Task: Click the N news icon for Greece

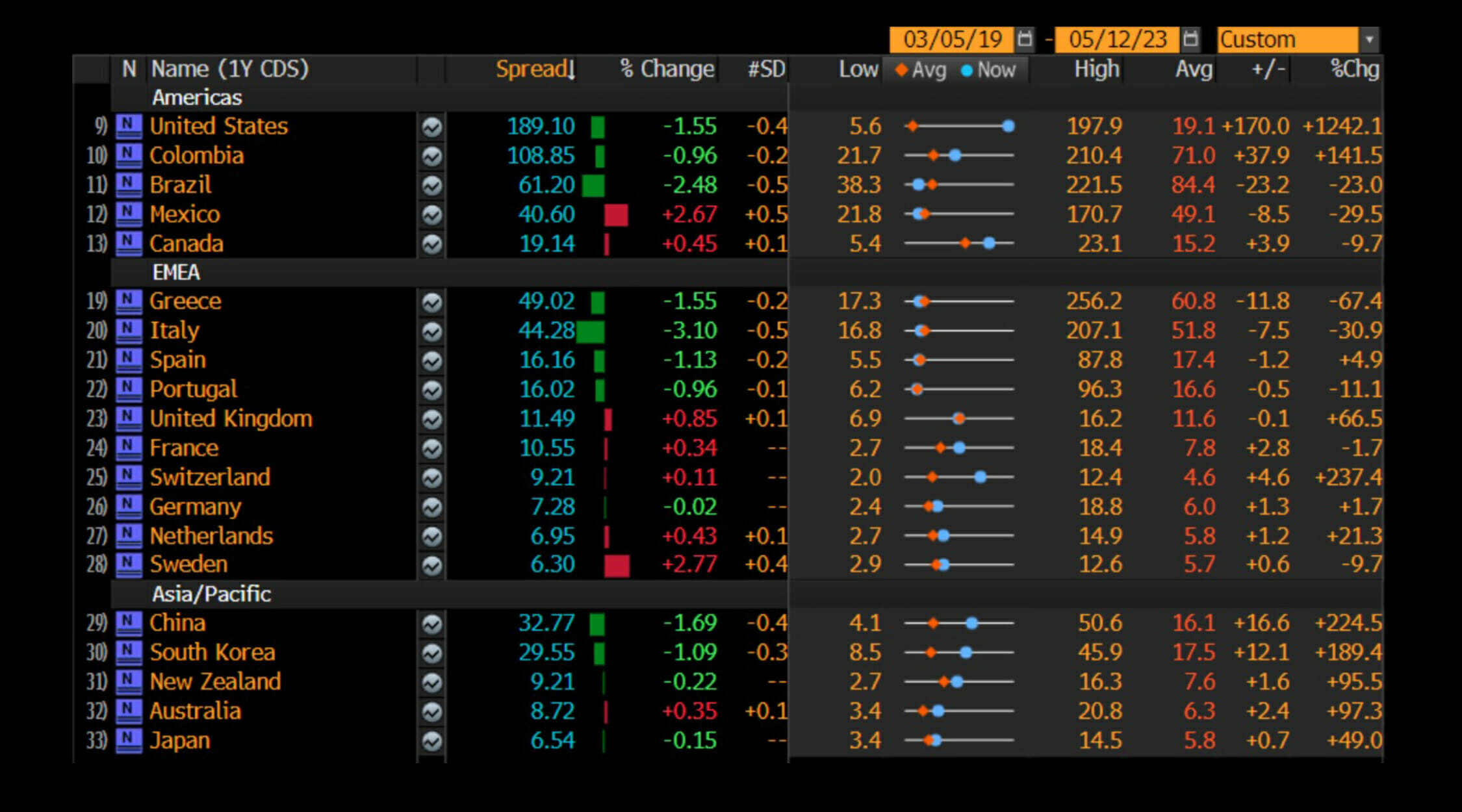Action: [129, 301]
